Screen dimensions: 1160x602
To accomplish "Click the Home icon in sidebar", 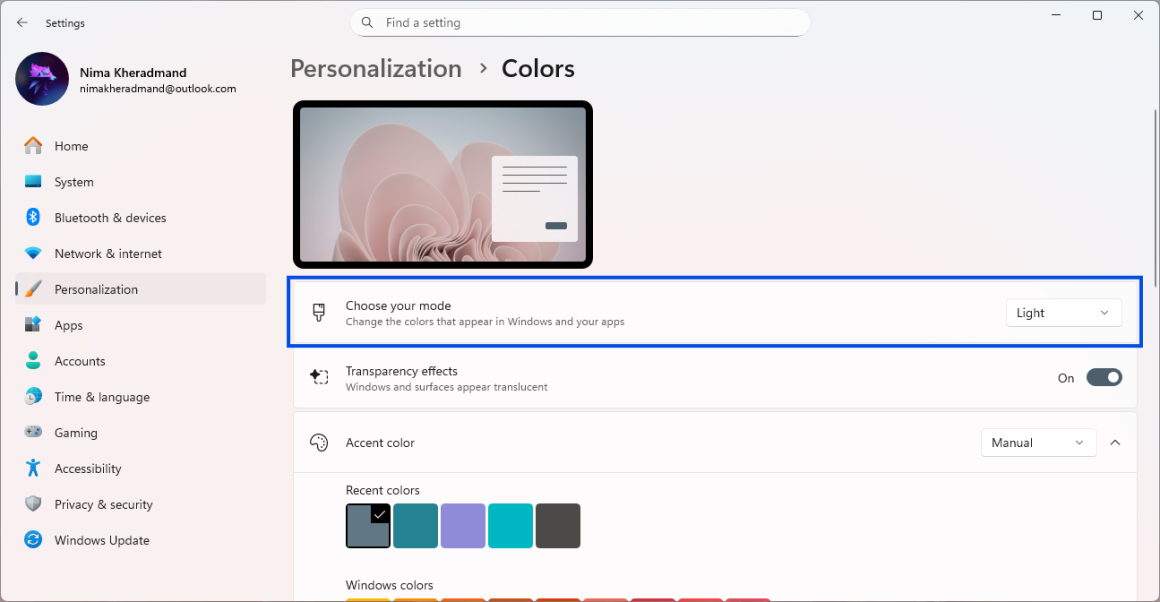I will tap(34, 146).
